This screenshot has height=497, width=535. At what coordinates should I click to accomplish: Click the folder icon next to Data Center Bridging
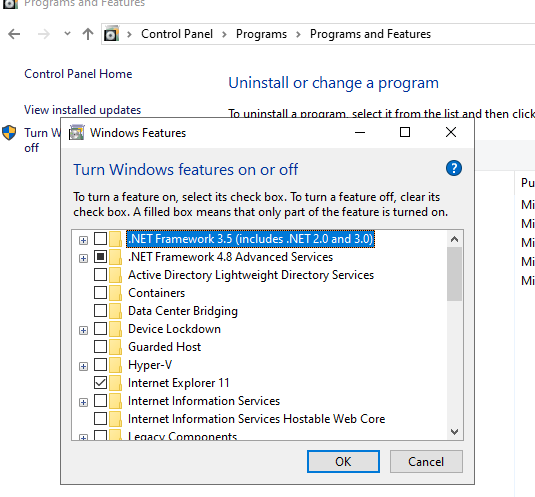click(115, 311)
